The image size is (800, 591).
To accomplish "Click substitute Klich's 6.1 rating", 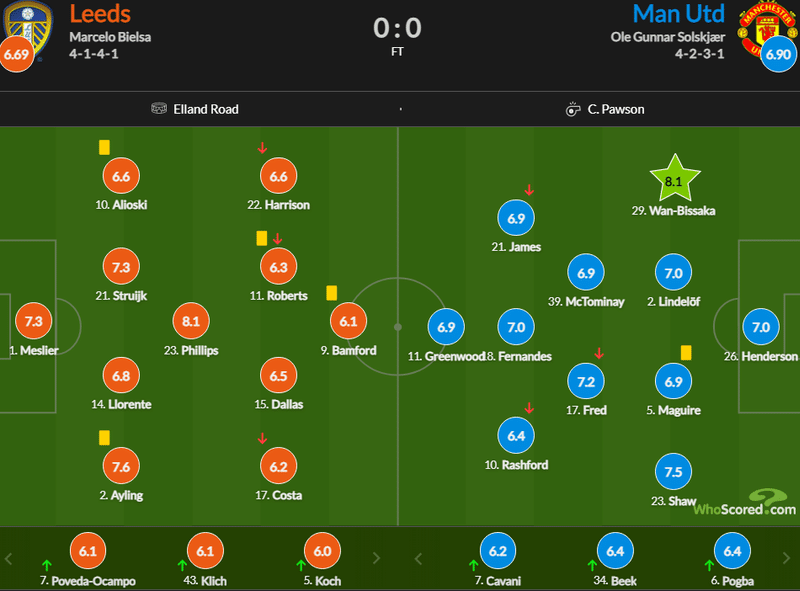I will (205, 551).
